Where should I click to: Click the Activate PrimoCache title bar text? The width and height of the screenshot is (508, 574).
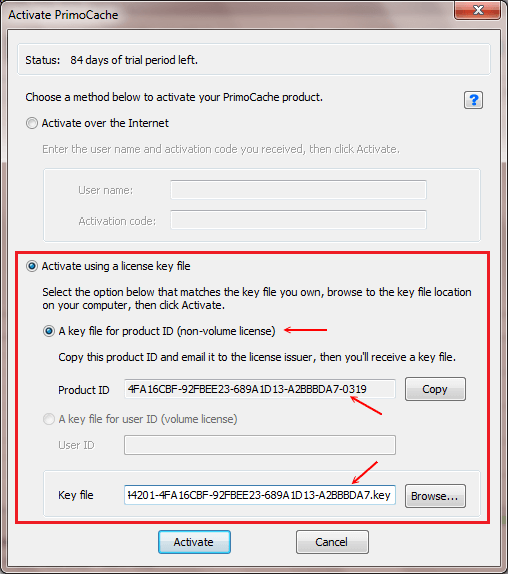pos(63,15)
